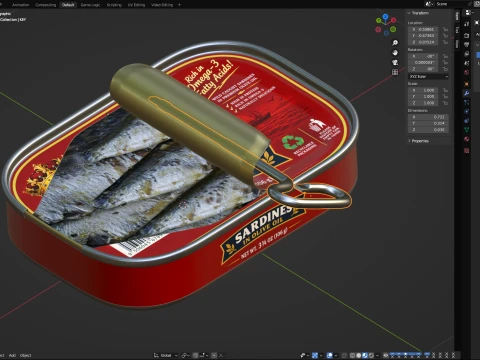Toggle viewport overlays button
The width and height of the screenshot is (480, 360).
point(330,355)
